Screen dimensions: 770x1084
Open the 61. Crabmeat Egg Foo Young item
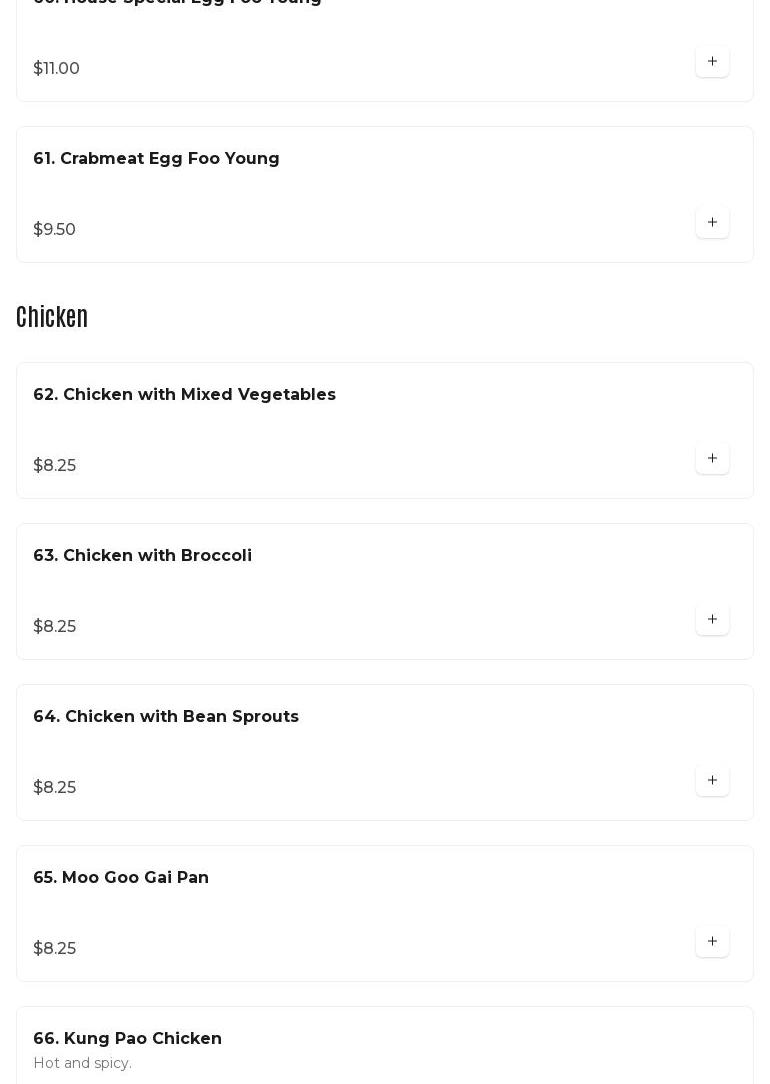pyautogui.click(x=156, y=159)
